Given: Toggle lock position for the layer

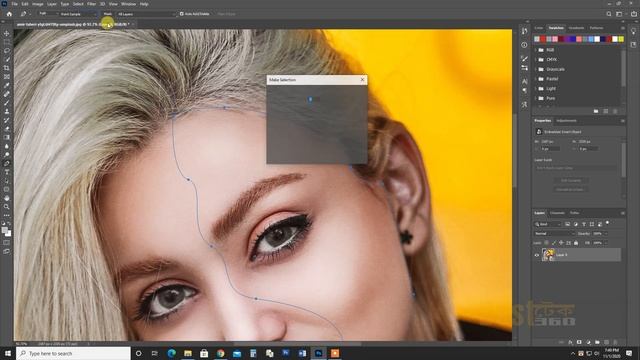Looking at the screenshot, I should pos(561,243).
